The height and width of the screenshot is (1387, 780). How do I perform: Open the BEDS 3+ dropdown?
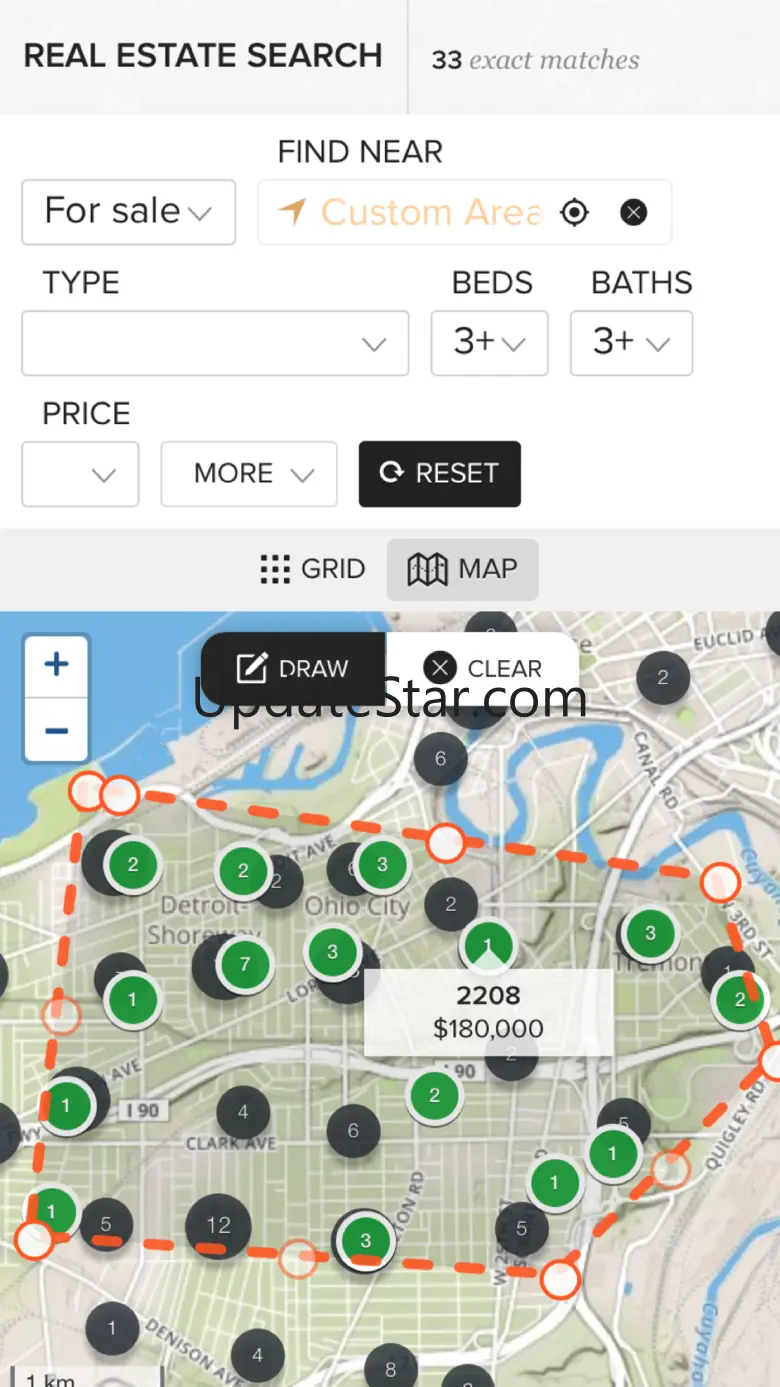coord(489,343)
